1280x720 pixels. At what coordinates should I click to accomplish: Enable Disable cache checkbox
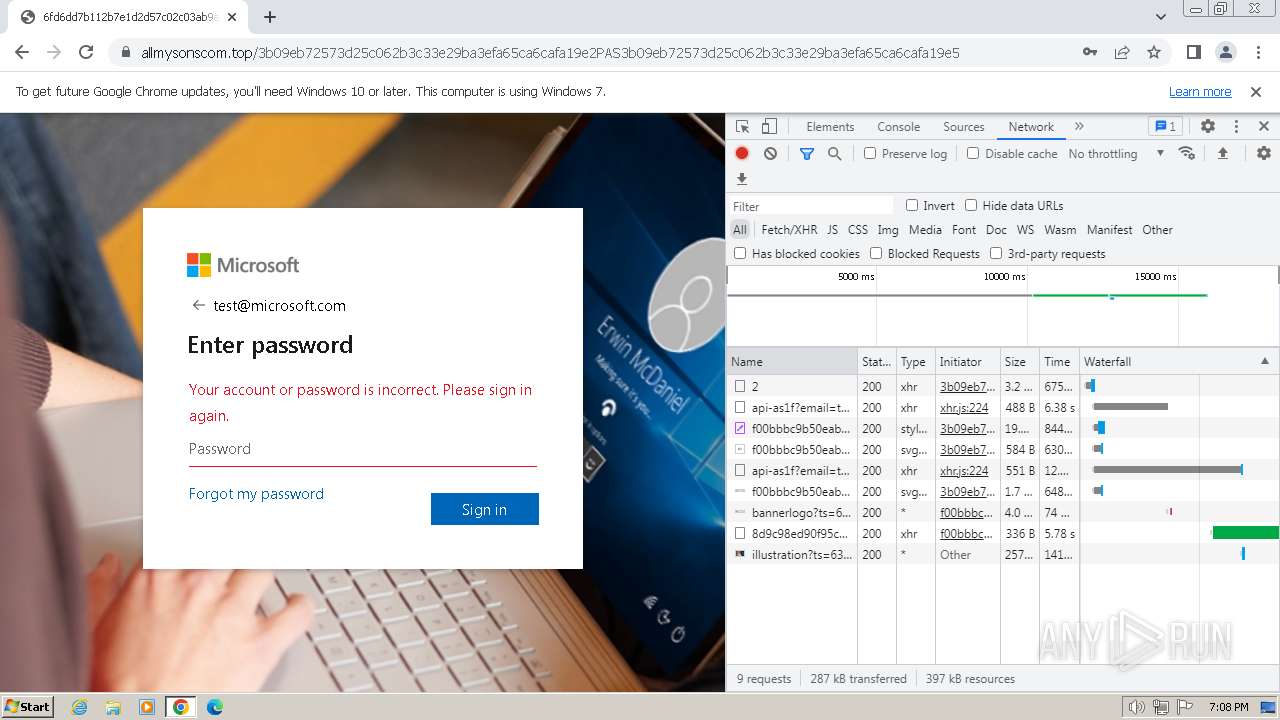(x=973, y=153)
